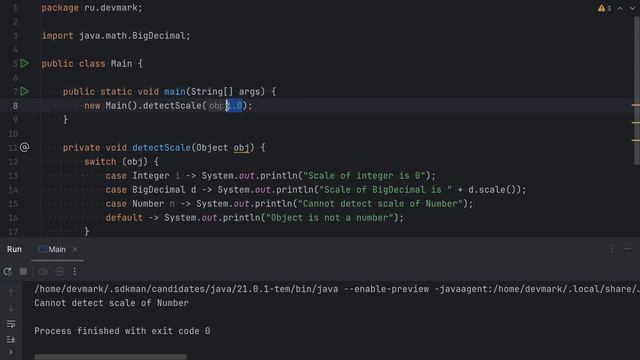Open Run tool window options menu

[x=611, y=249]
